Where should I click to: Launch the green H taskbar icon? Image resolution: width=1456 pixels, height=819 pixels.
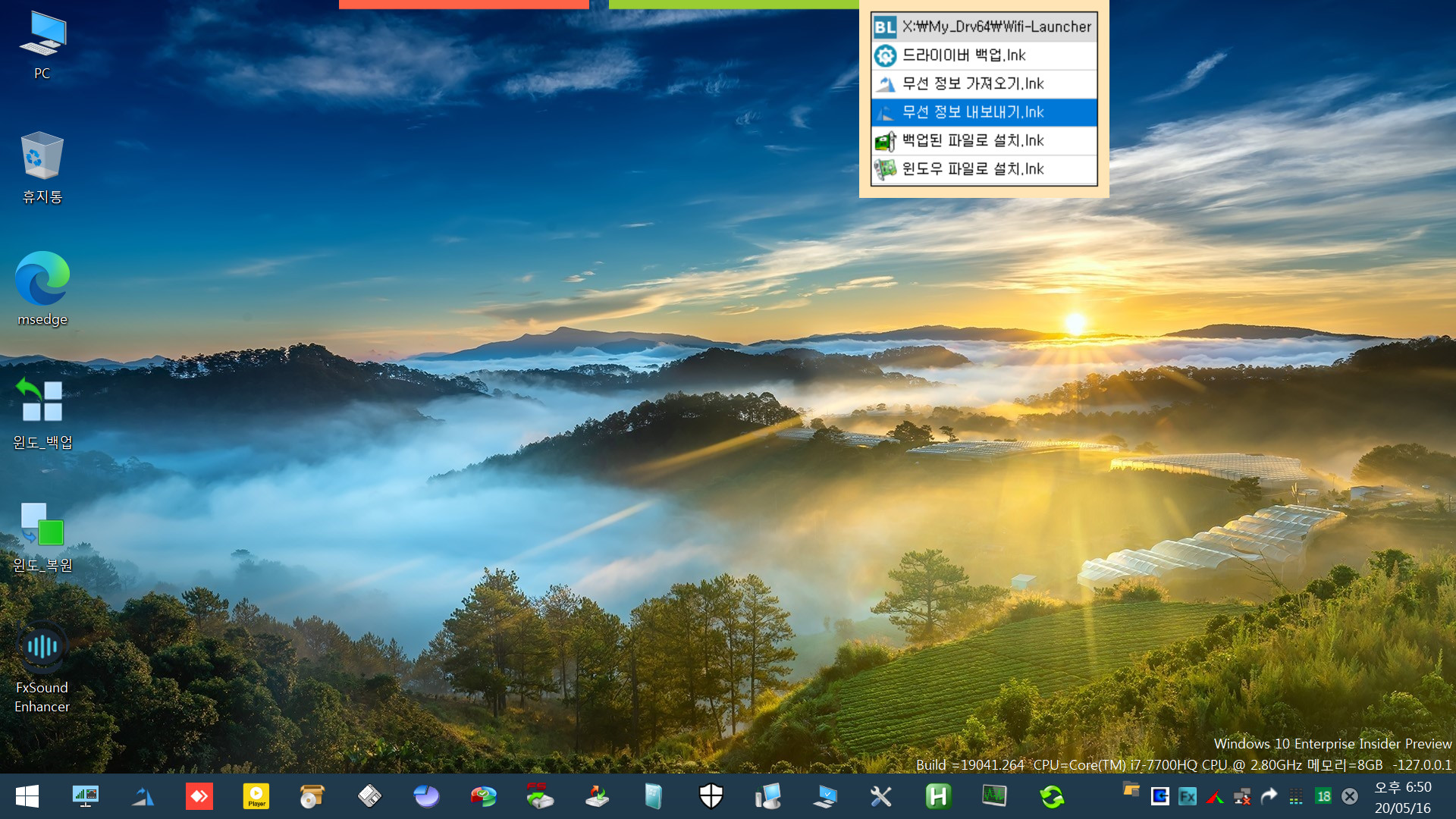point(938,796)
